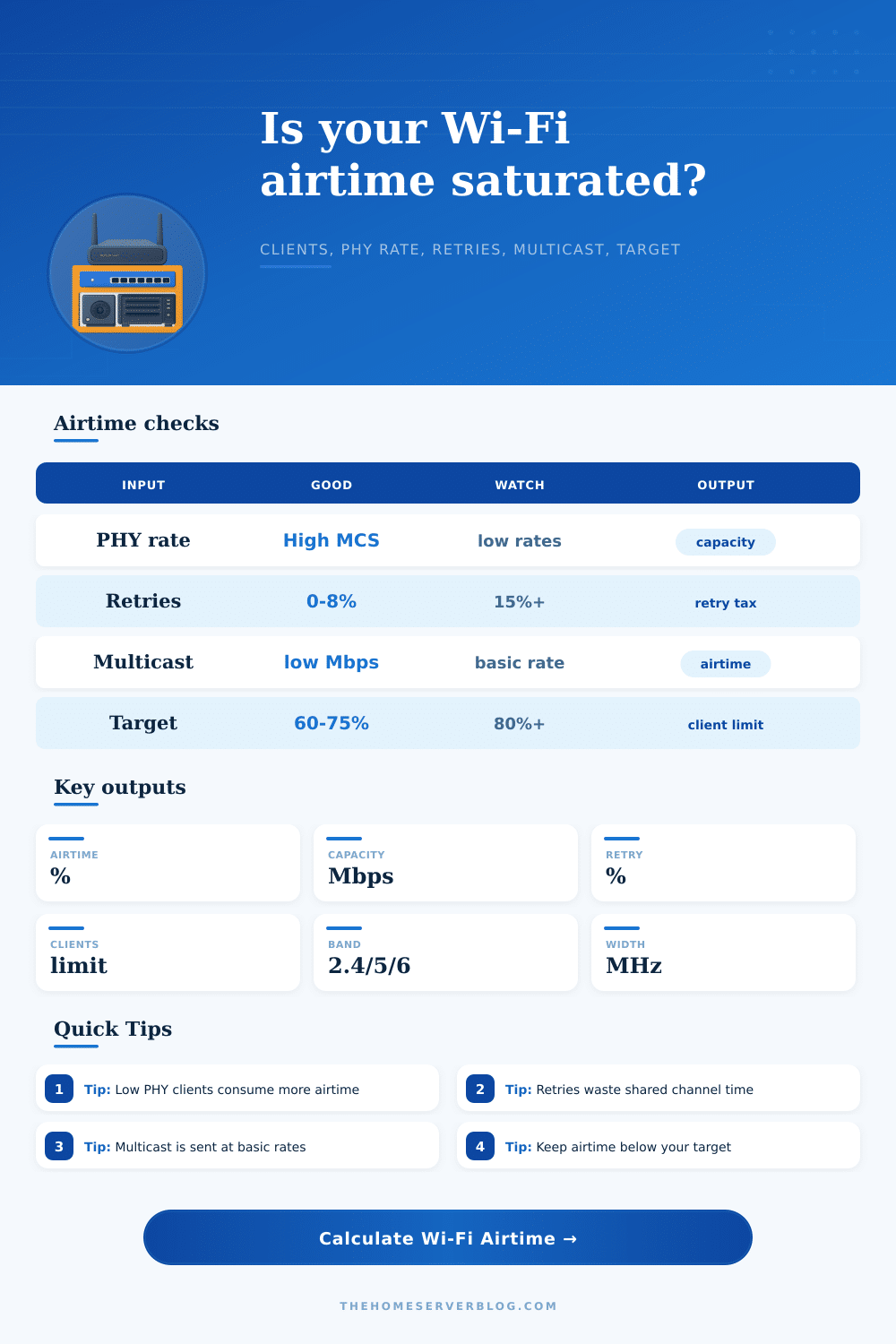Click the 'High MCS' cell
This screenshot has height=1344, width=896.
tap(332, 540)
